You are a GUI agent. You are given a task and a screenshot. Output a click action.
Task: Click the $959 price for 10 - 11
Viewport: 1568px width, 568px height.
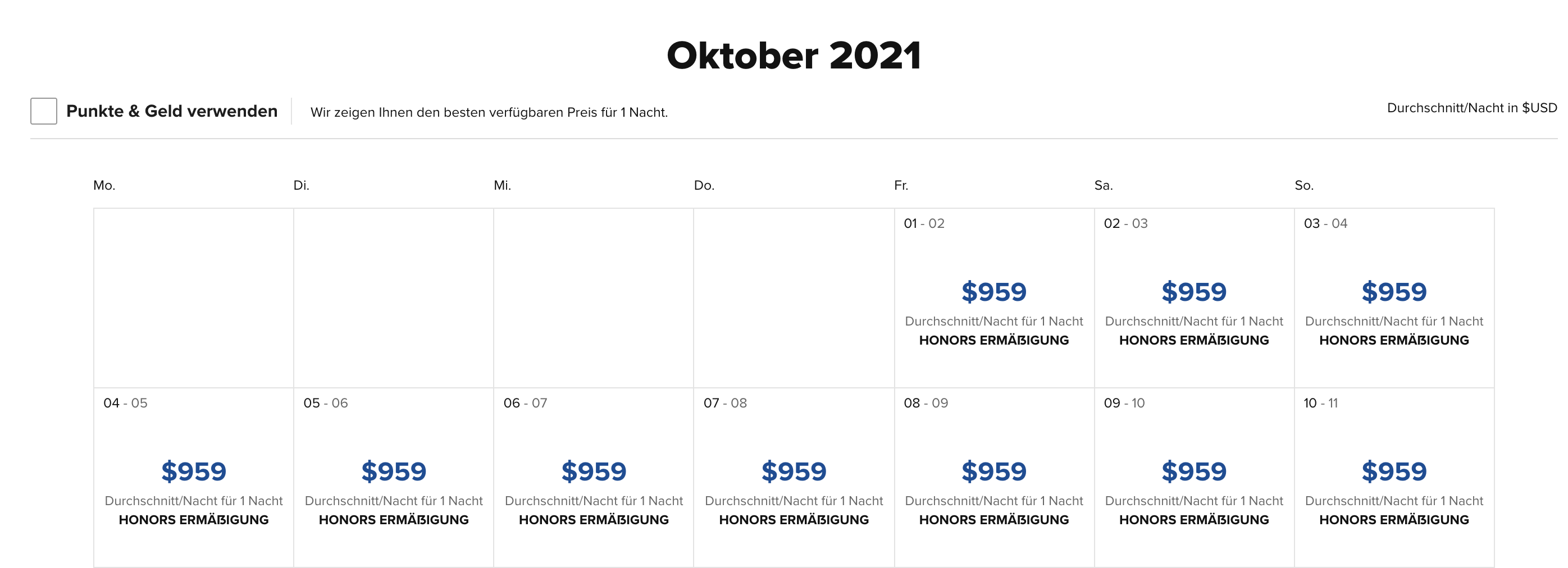point(1394,471)
